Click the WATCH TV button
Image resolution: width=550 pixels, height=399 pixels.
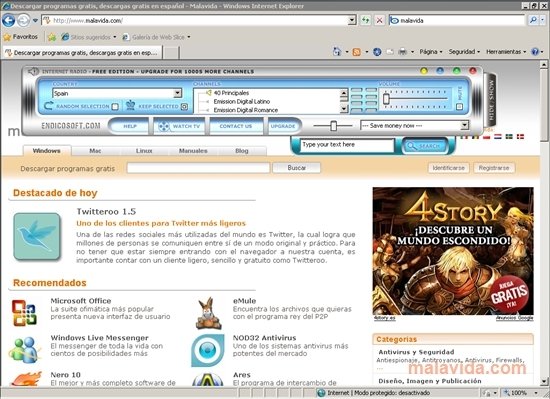180,126
